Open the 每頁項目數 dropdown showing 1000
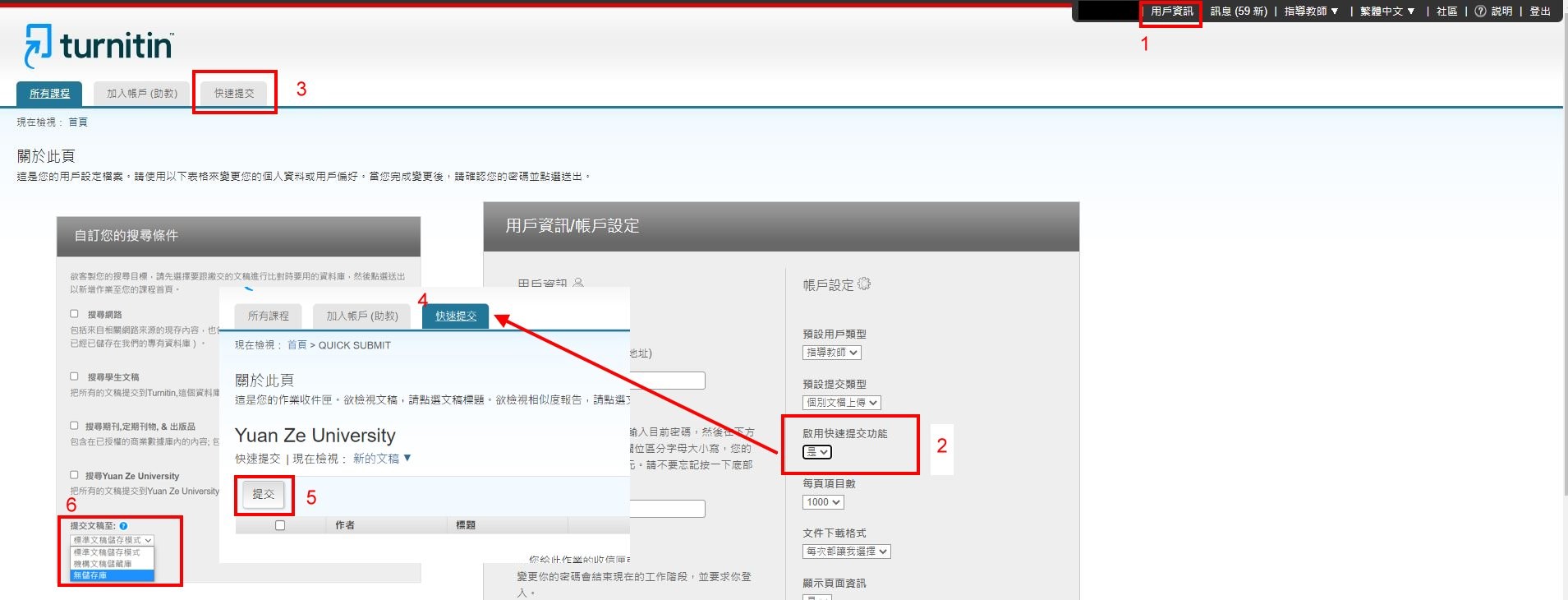Viewport: 1568px width, 600px height. pyautogui.click(x=823, y=502)
